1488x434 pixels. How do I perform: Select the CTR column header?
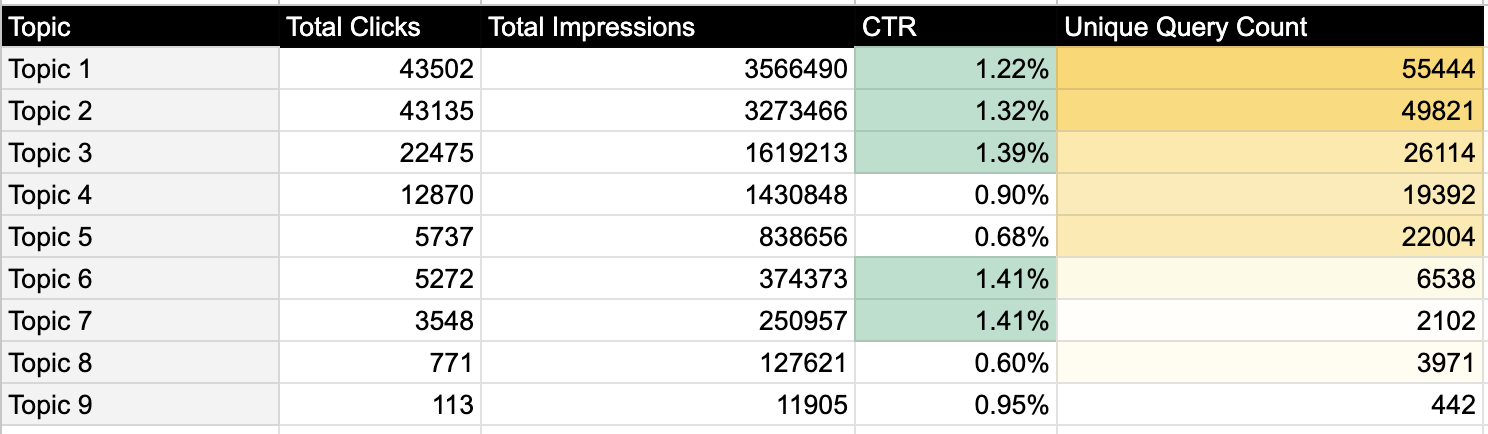(956, 27)
